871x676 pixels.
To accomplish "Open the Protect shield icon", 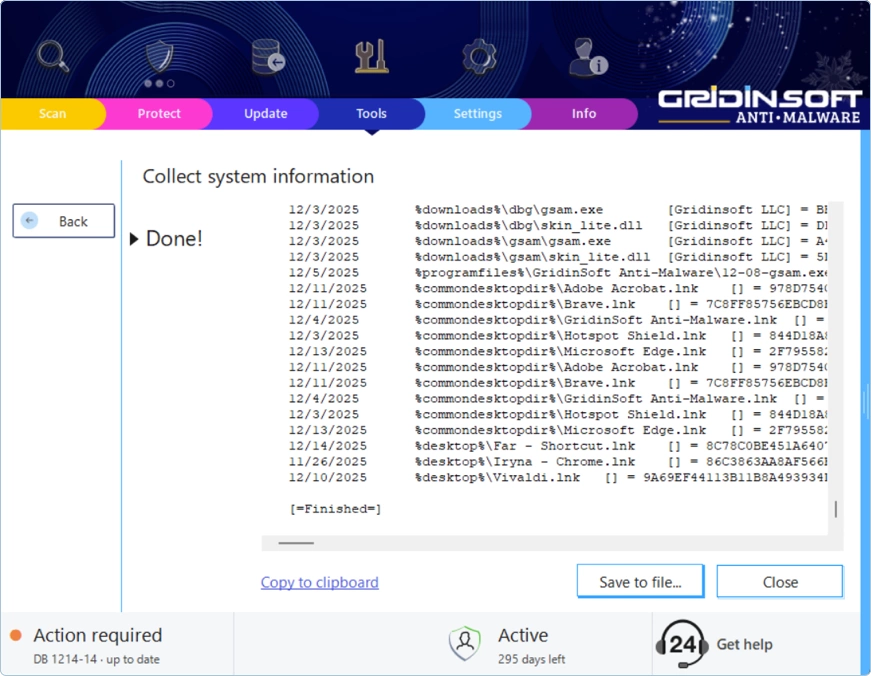I will click(x=158, y=55).
